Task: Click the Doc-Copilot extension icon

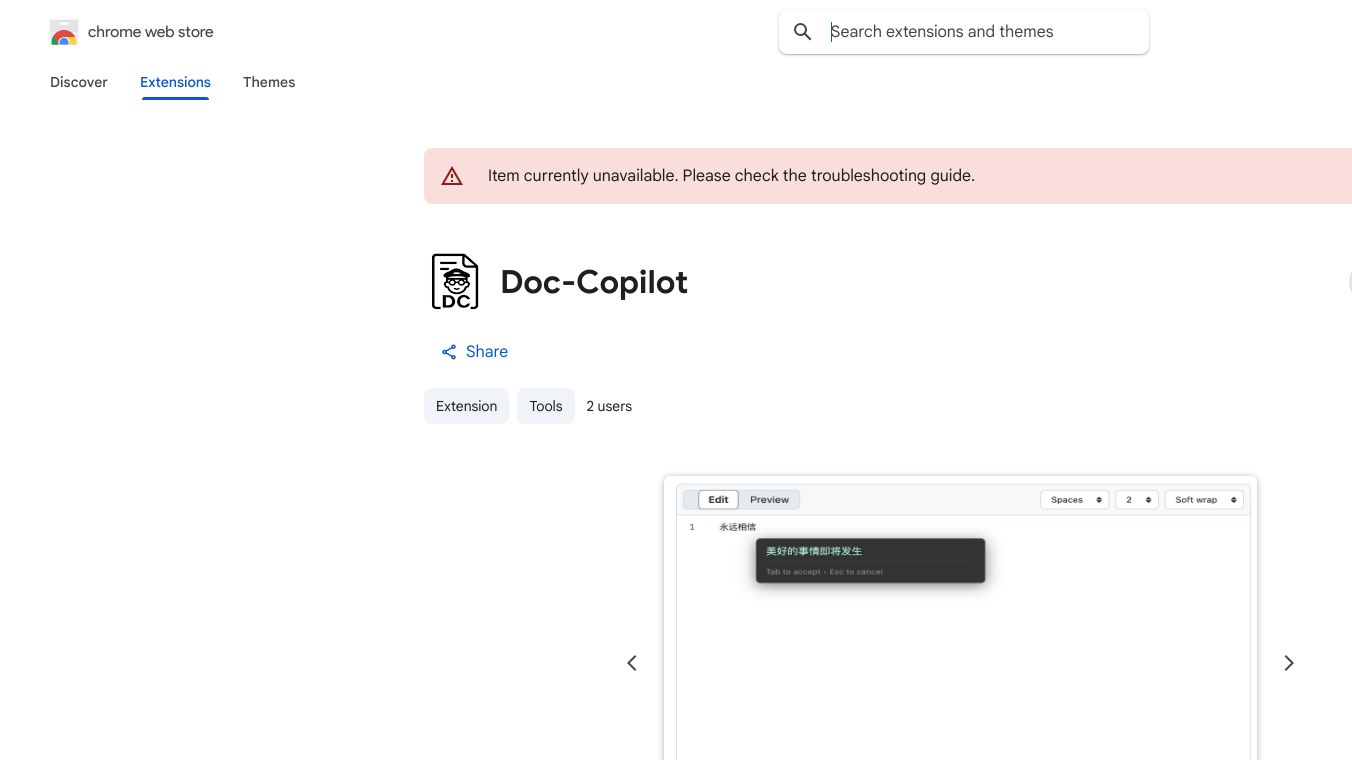Action: click(455, 282)
